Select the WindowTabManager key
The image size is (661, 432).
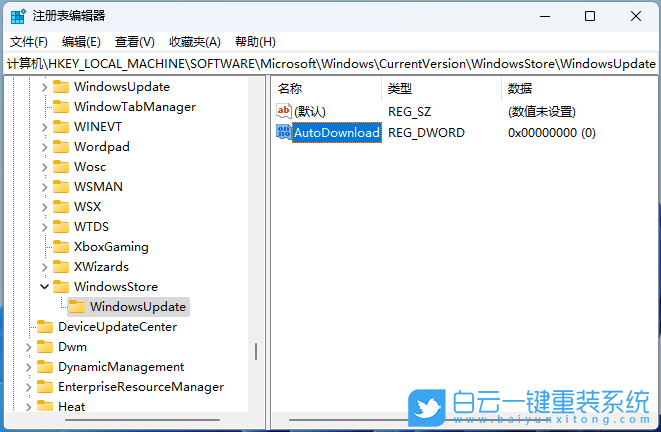pyautogui.click(x=135, y=107)
